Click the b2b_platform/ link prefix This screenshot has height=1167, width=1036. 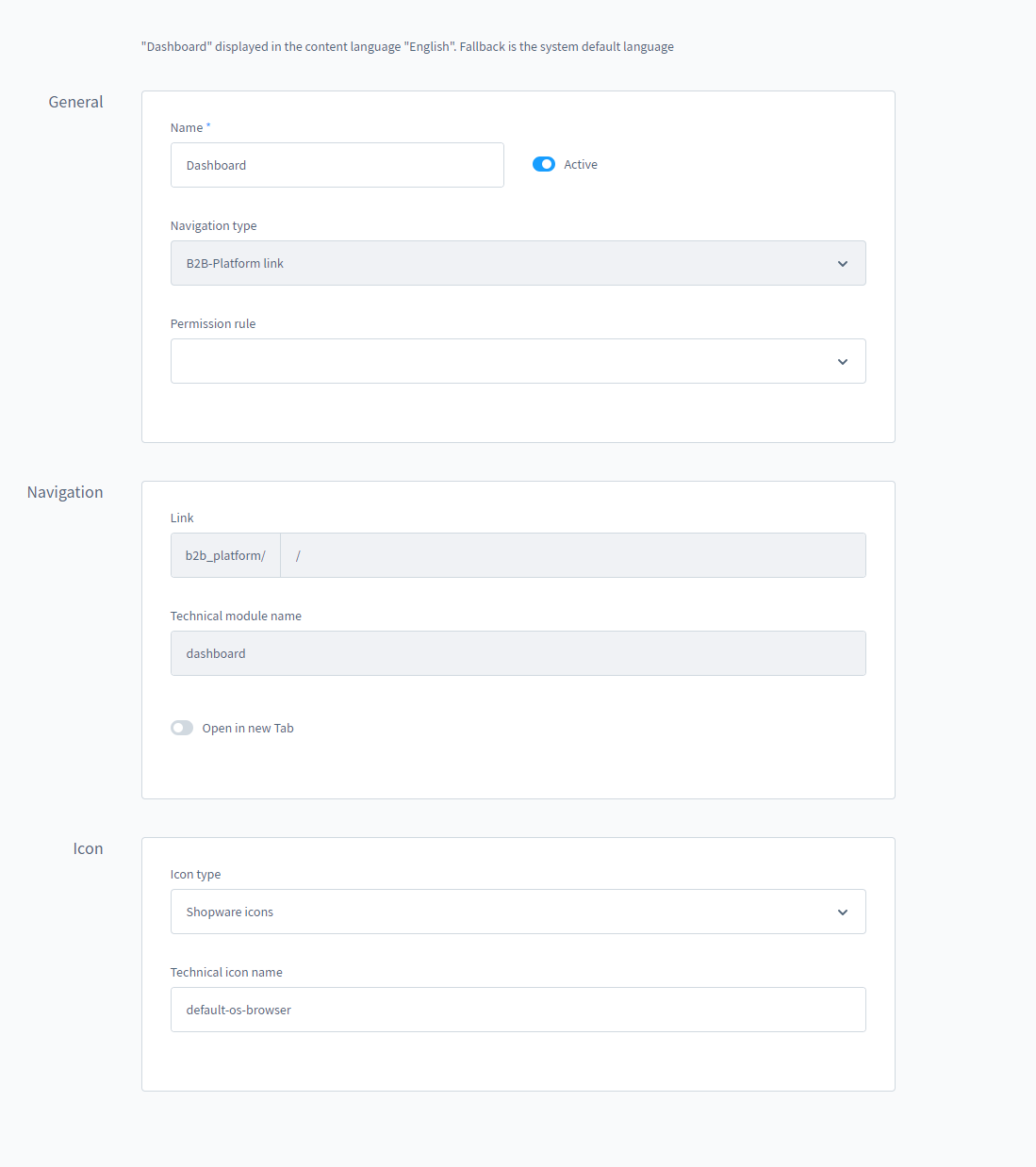coord(225,555)
